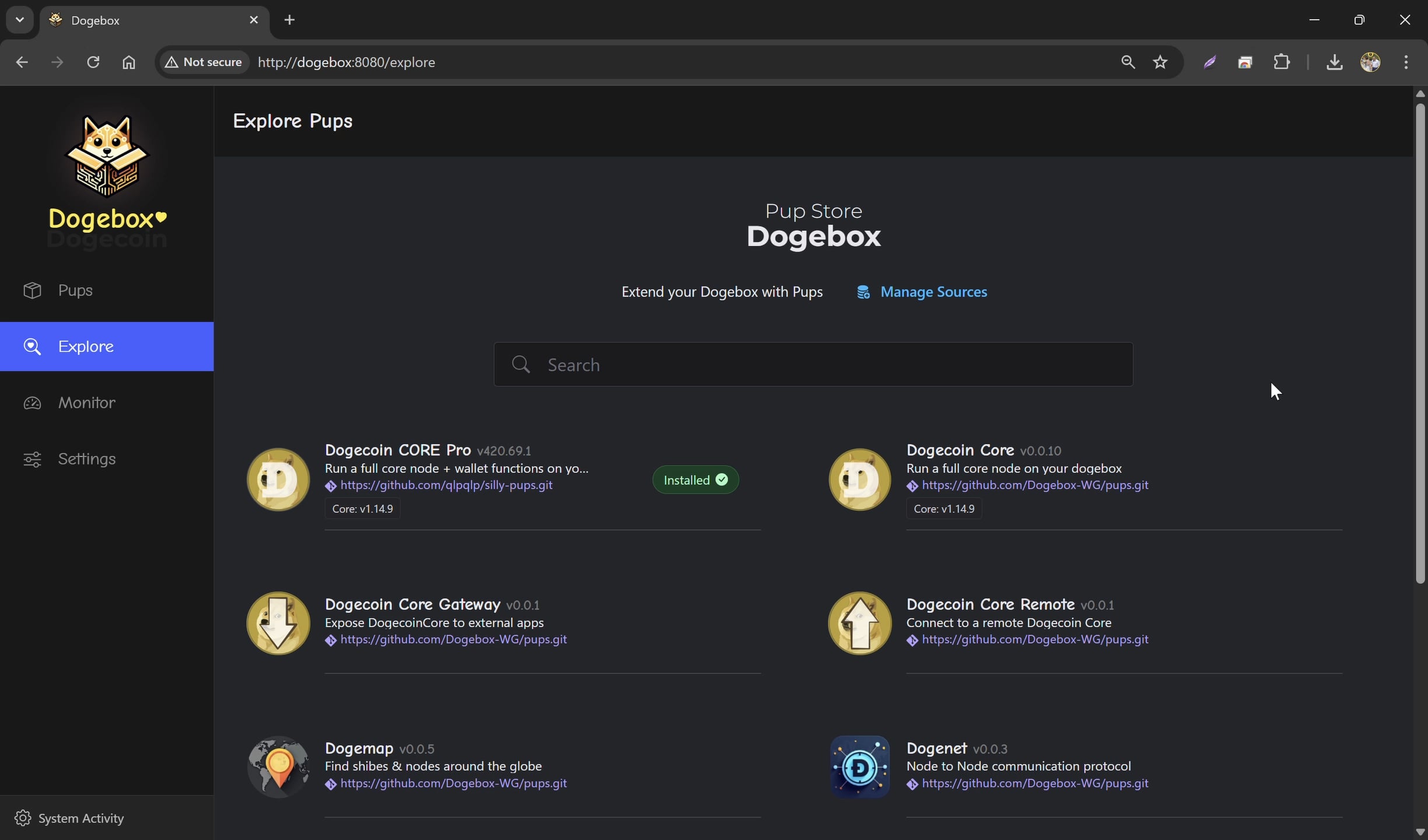Click the Dogebox shiba logo in sidebar
Screen dimensions: 1428x840
(x=107, y=156)
